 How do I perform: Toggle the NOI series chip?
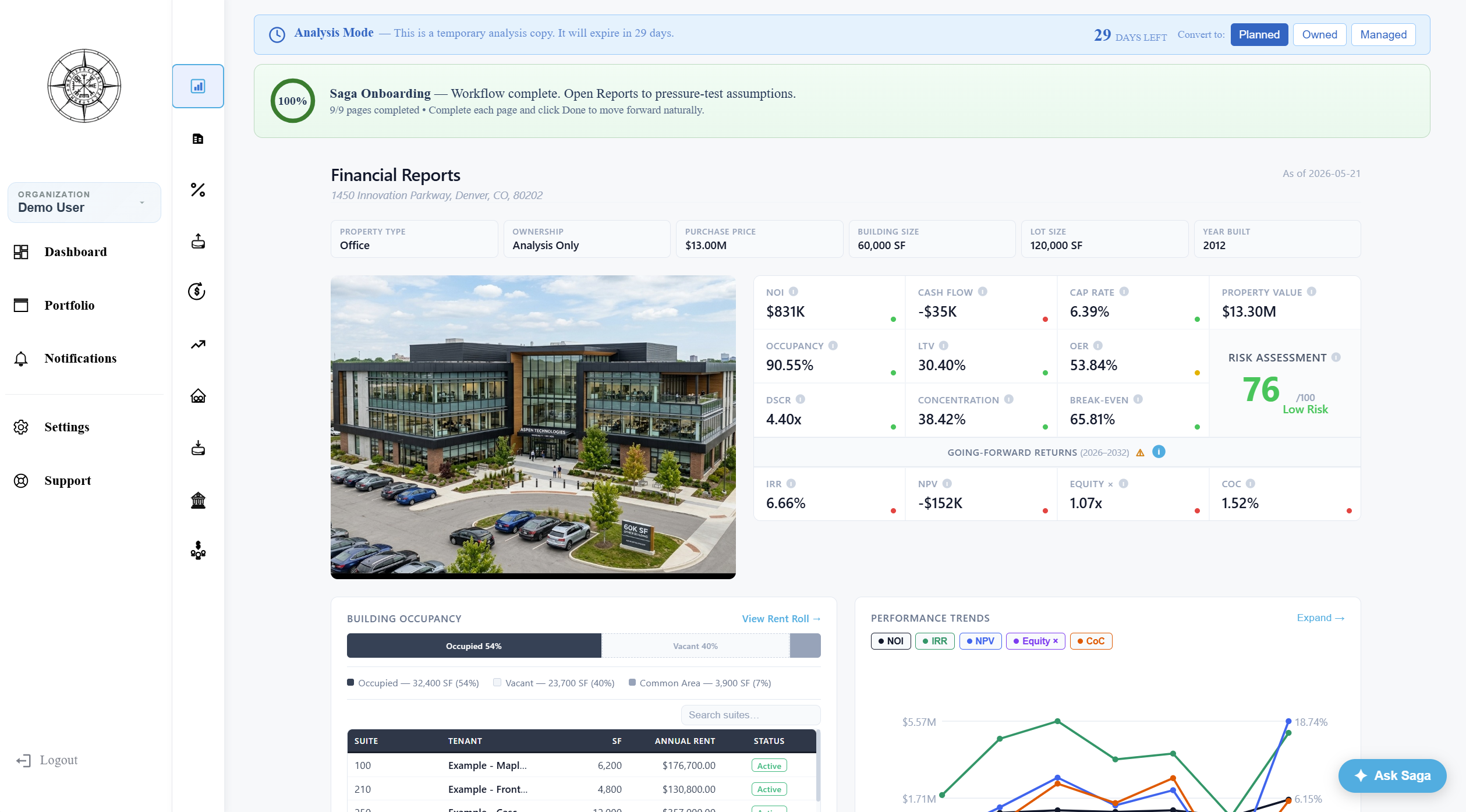[x=890, y=641]
